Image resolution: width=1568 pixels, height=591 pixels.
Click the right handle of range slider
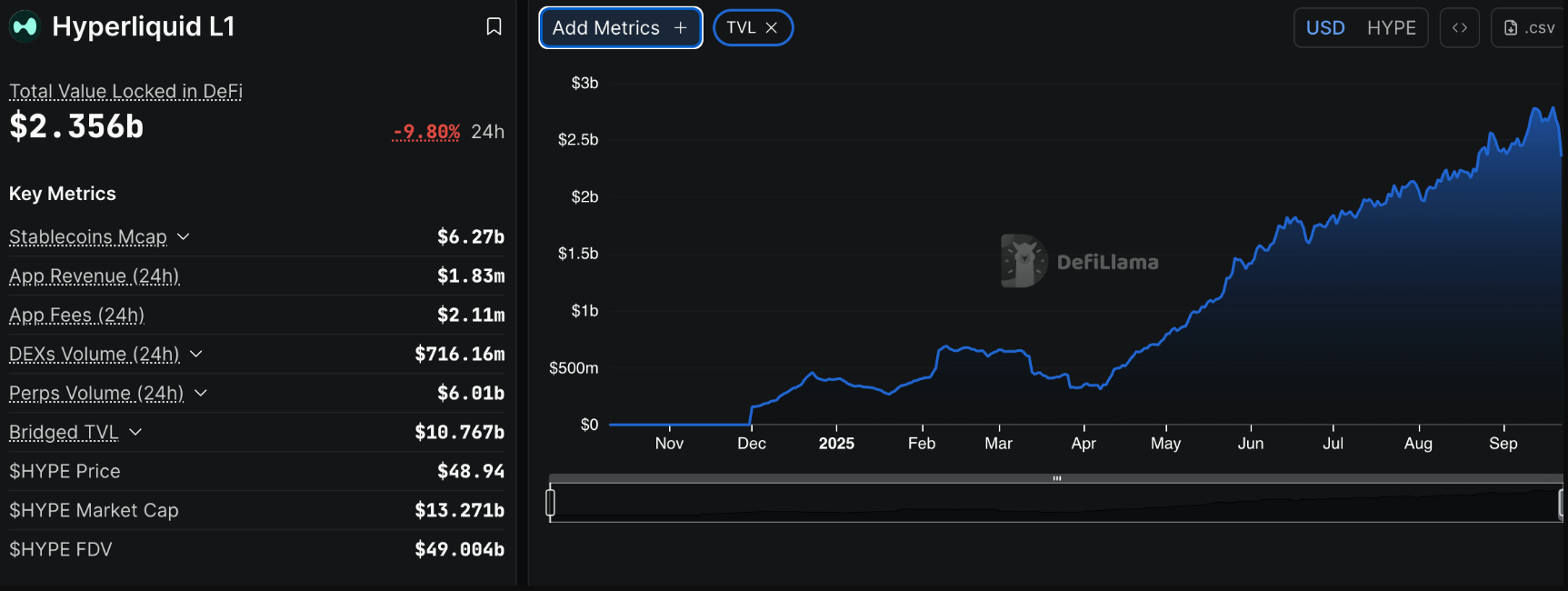click(x=1561, y=503)
